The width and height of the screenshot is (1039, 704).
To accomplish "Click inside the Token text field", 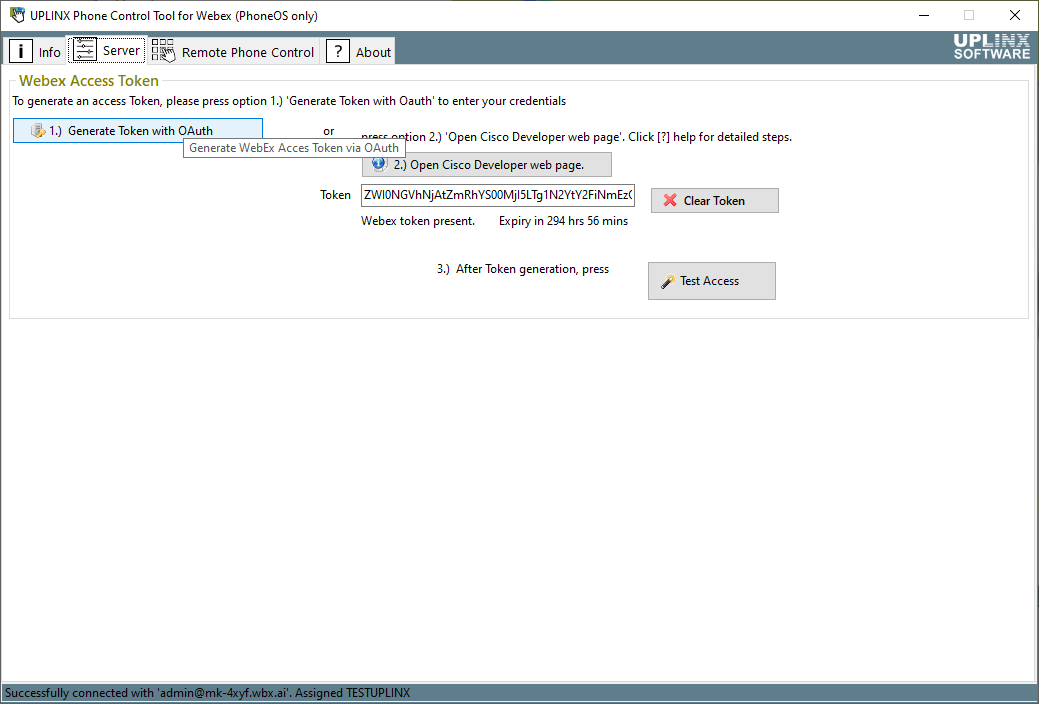I will point(497,195).
